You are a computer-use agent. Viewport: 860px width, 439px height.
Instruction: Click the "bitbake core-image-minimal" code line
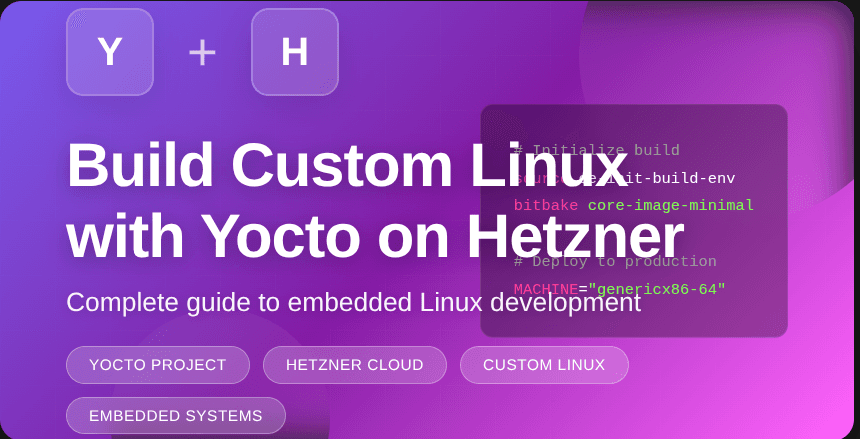point(633,206)
